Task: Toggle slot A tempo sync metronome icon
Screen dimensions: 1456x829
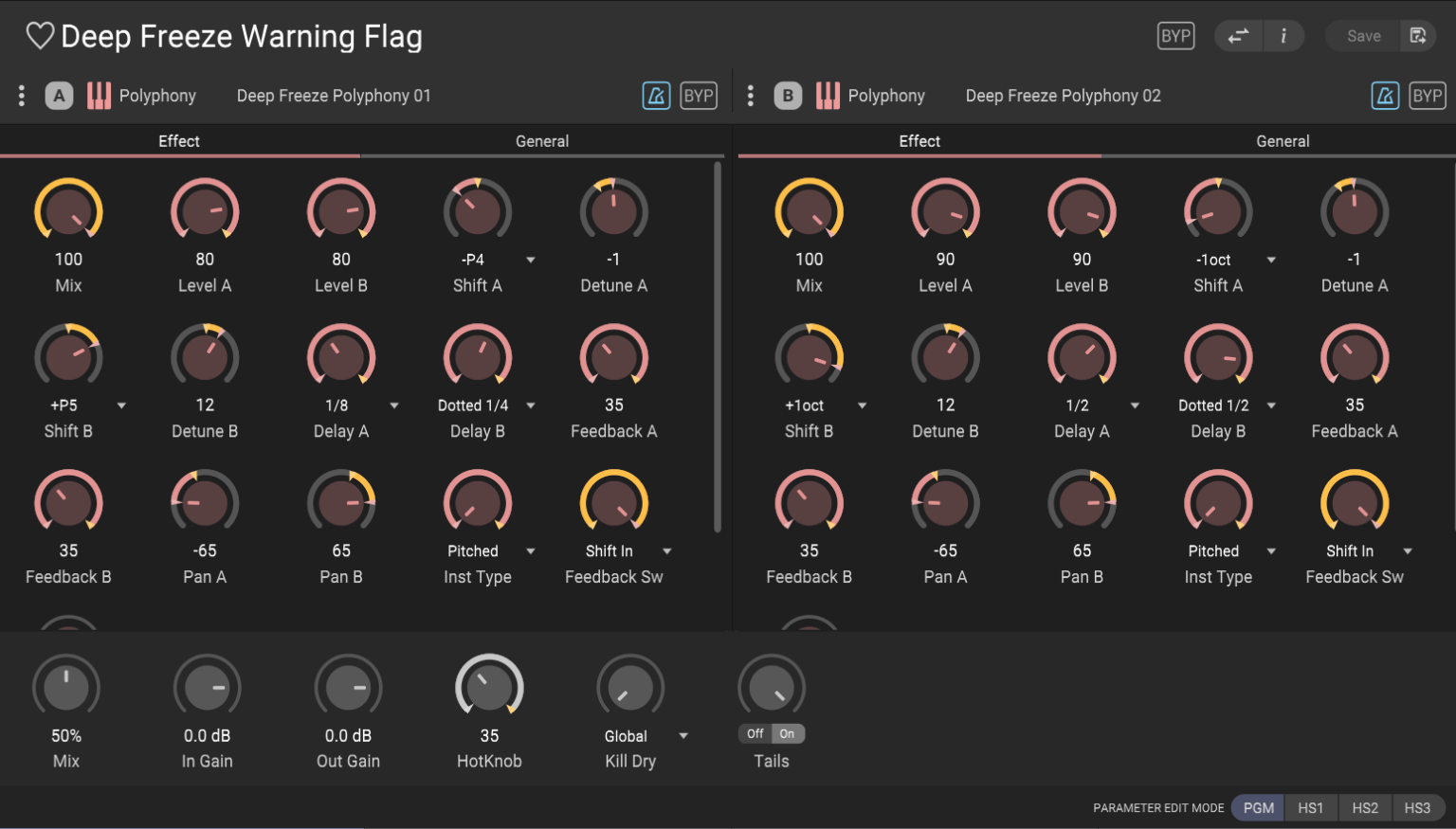Action: click(x=656, y=96)
